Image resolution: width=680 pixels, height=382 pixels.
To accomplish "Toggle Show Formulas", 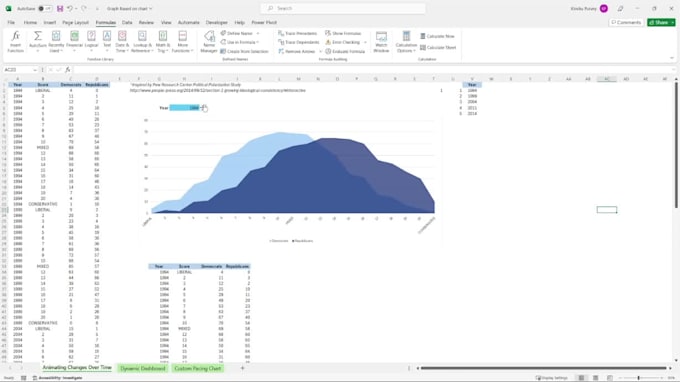I will point(343,33).
